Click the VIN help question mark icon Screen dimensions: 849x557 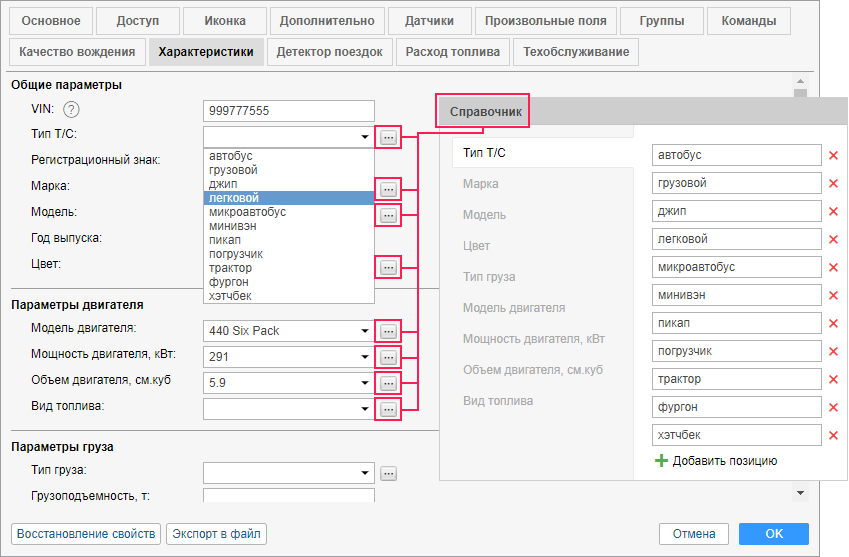[71, 110]
